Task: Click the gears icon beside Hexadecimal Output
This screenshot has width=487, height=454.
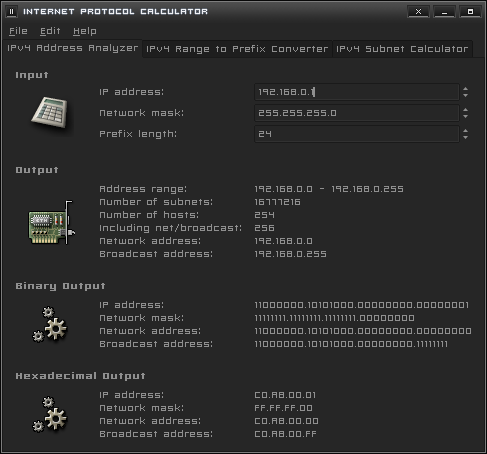Action: pyautogui.click(x=49, y=414)
